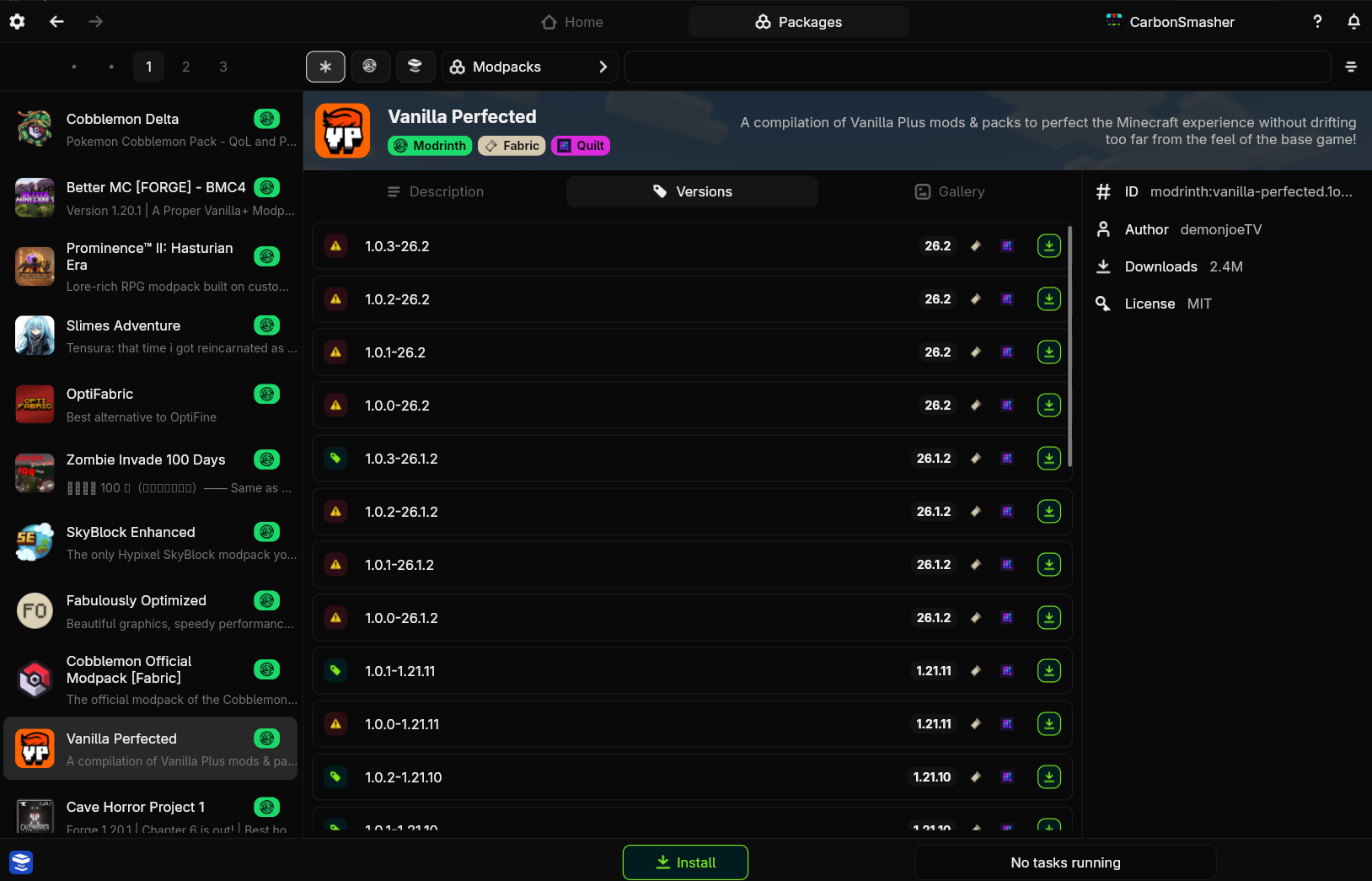Select the all providers asterisk filter
The width and height of the screenshot is (1372, 881).
[x=325, y=67]
